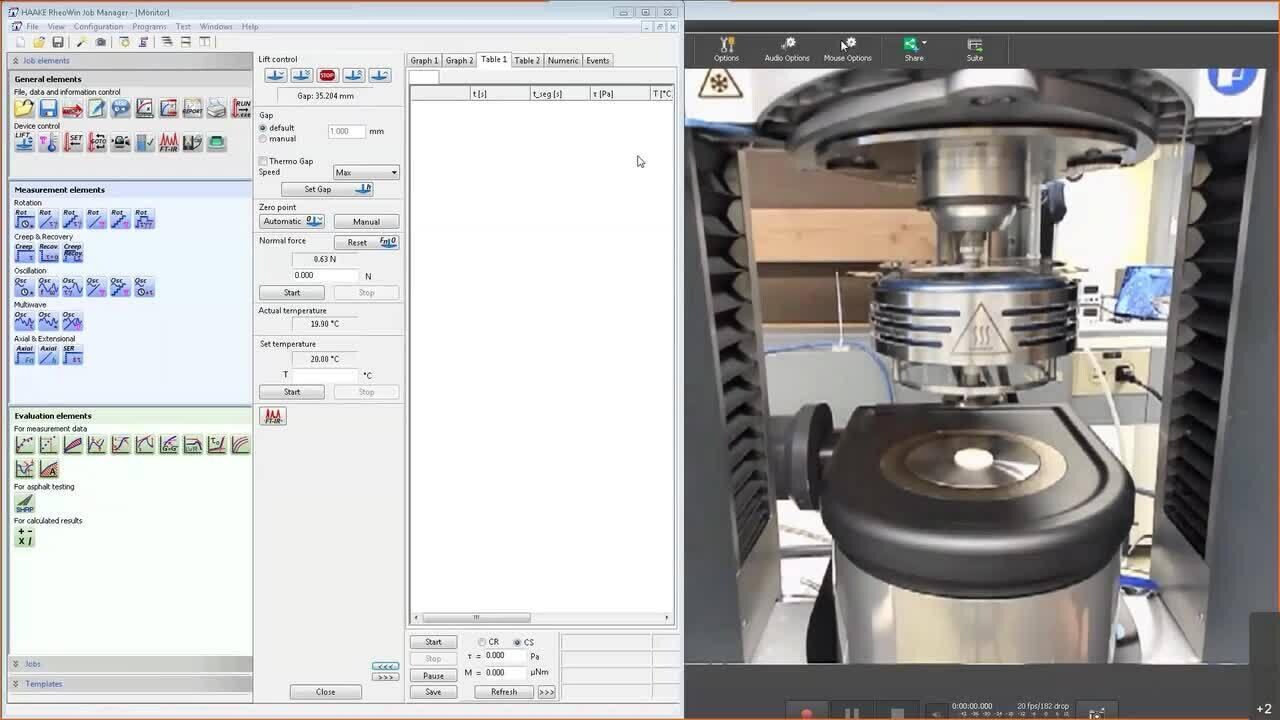This screenshot has height=720, width=1280.
Task: Click the FT-IR button below Set temperature
Action: (x=273, y=416)
